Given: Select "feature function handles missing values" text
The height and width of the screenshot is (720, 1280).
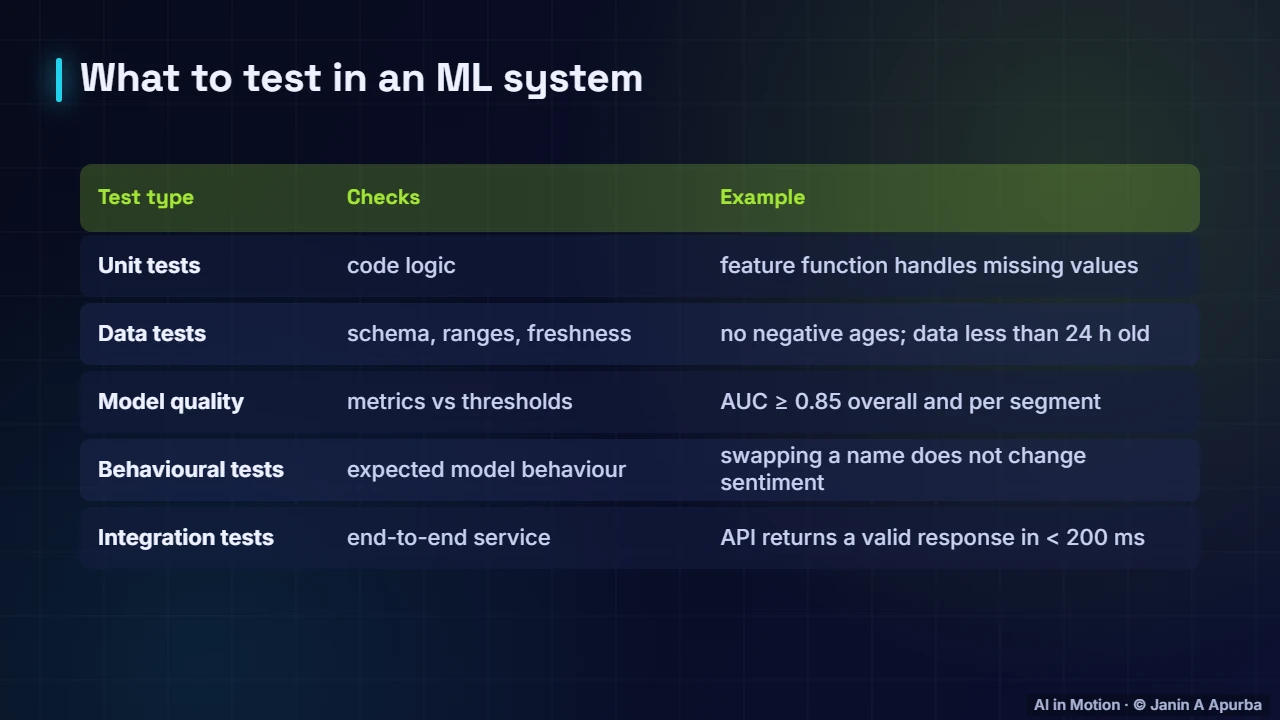Looking at the screenshot, I should point(929,265).
